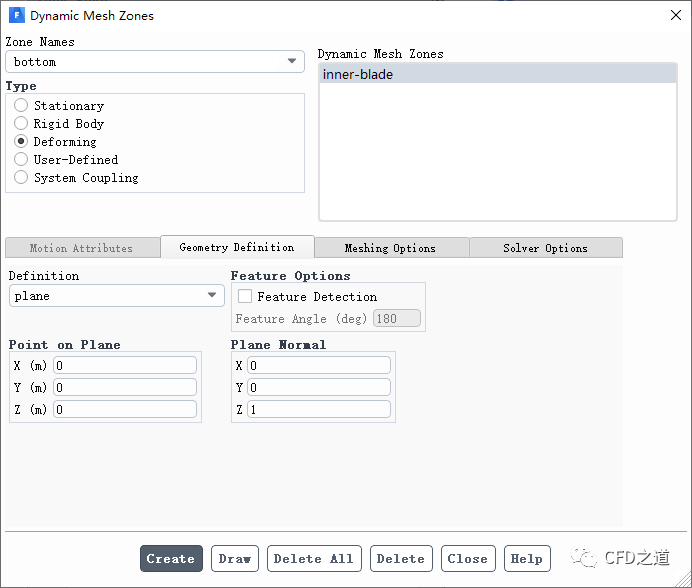Enable the Feature Detection checkbox
This screenshot has width=692, height=588.
pos(245,297)
